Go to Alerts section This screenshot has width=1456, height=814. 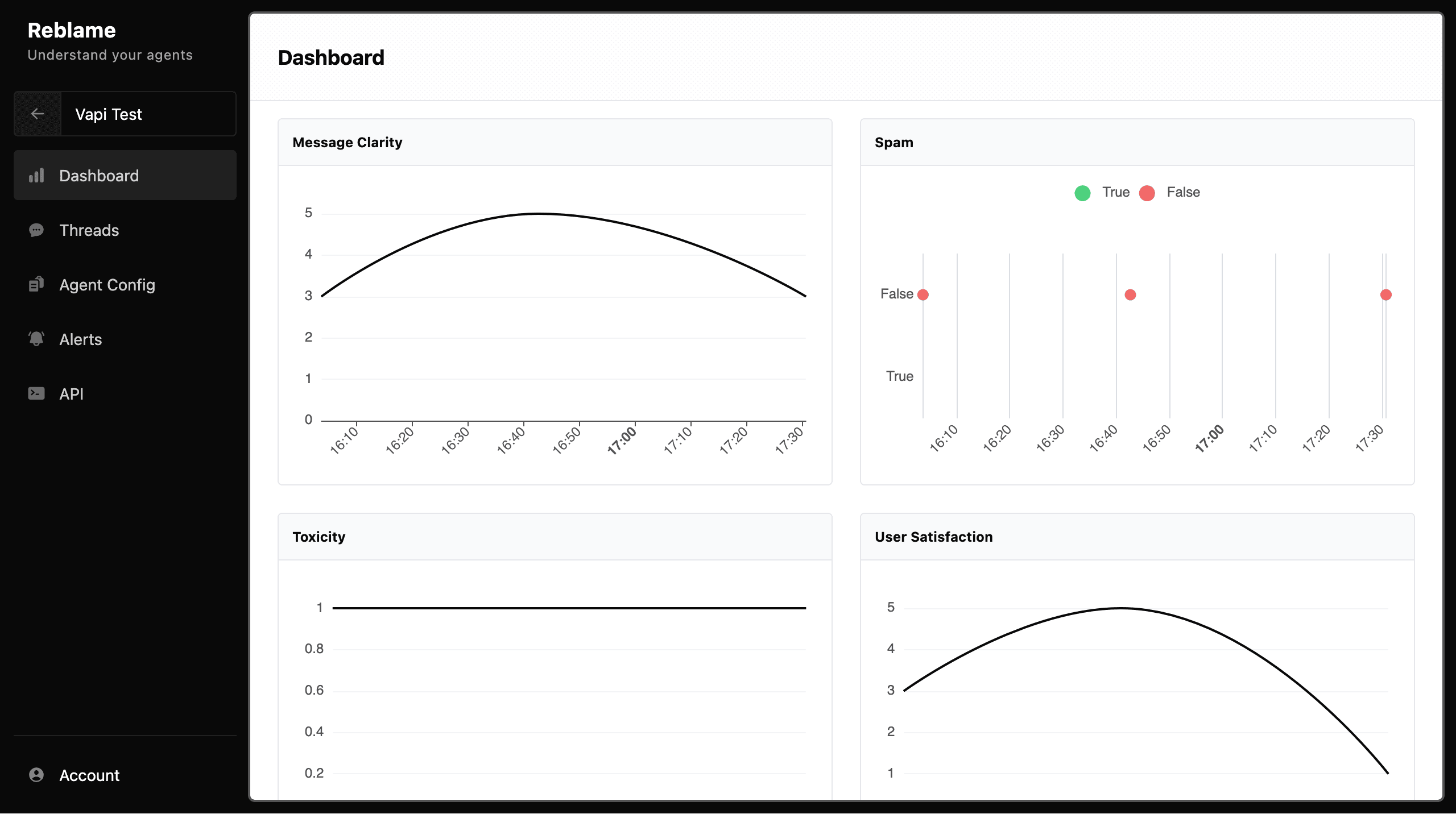[81, 339]
